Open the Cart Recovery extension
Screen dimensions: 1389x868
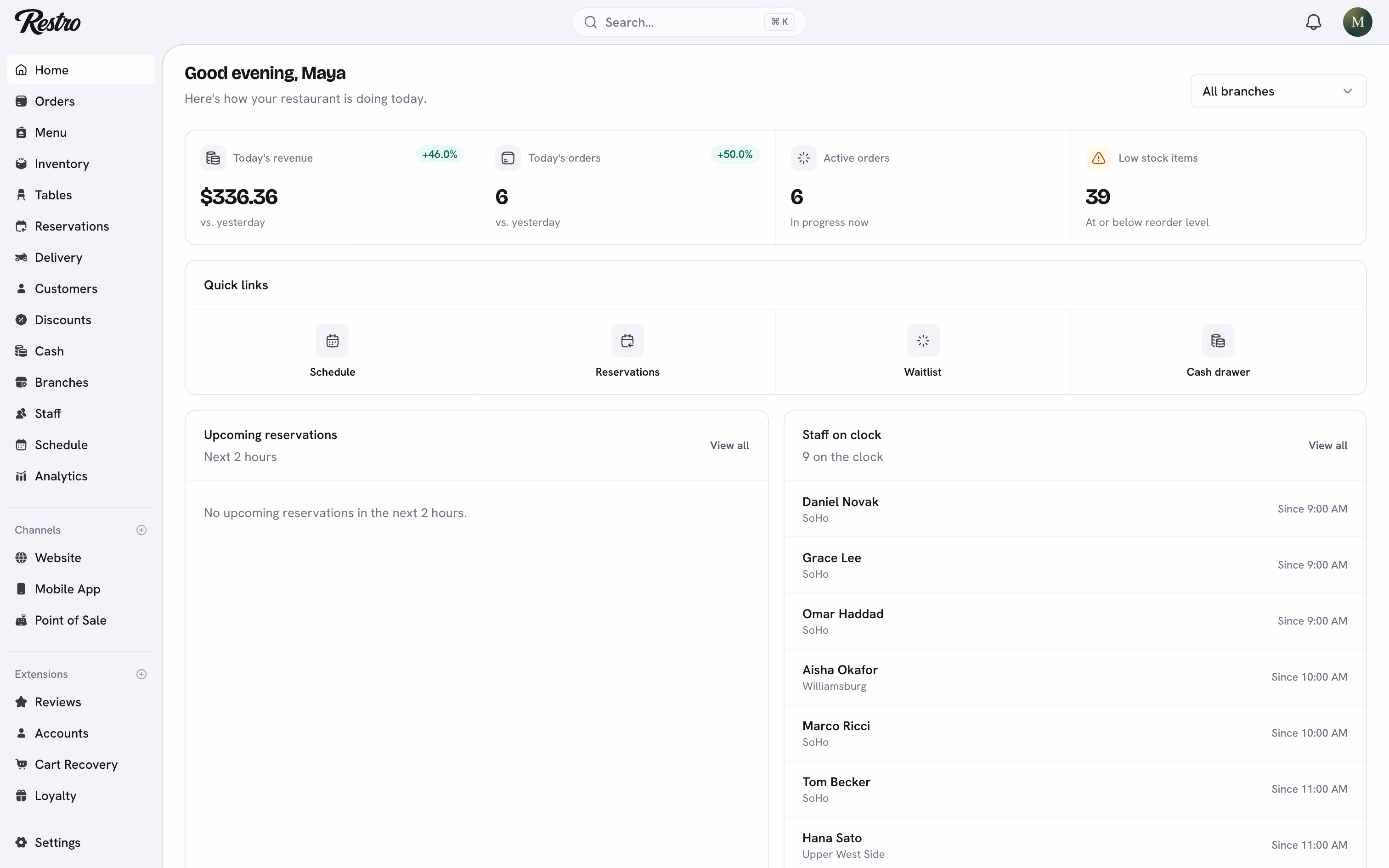(81, 765)
